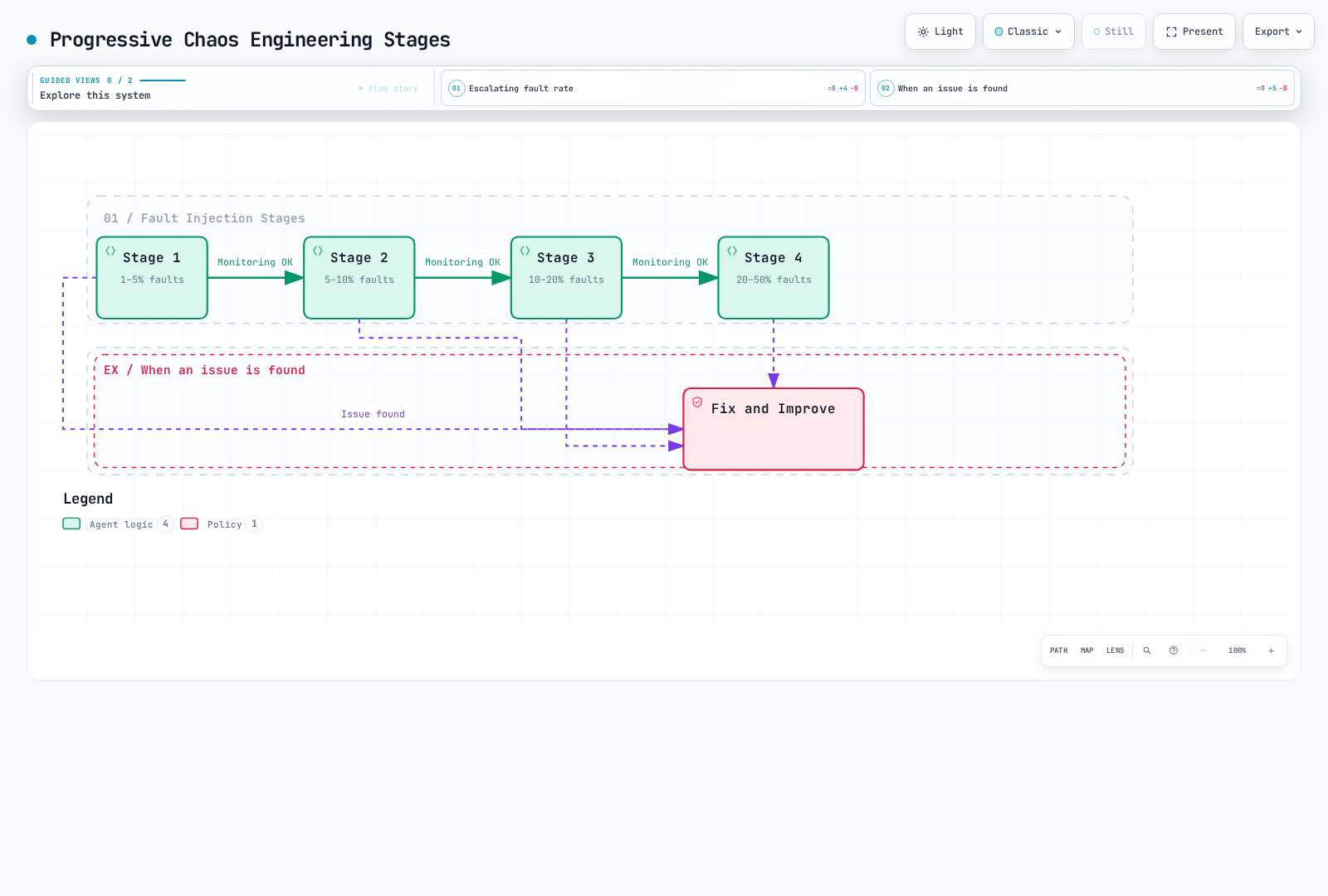This screenshot has width=1328, height=896.
Task: Click the code icon on Stage 1
Action: point(110,251)
